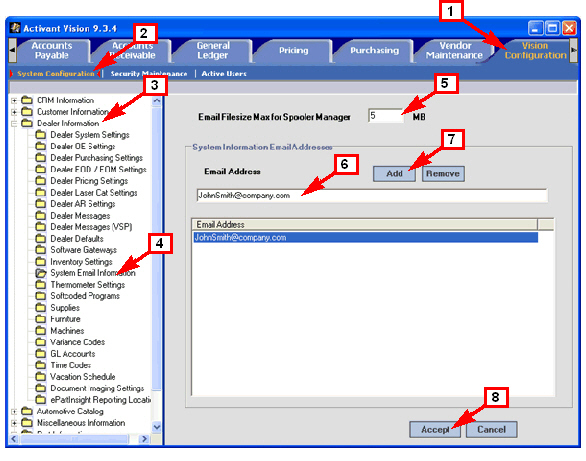Open the Pricing tab
586x461 pixels.
pyautogui.click(x=293, y=50)
